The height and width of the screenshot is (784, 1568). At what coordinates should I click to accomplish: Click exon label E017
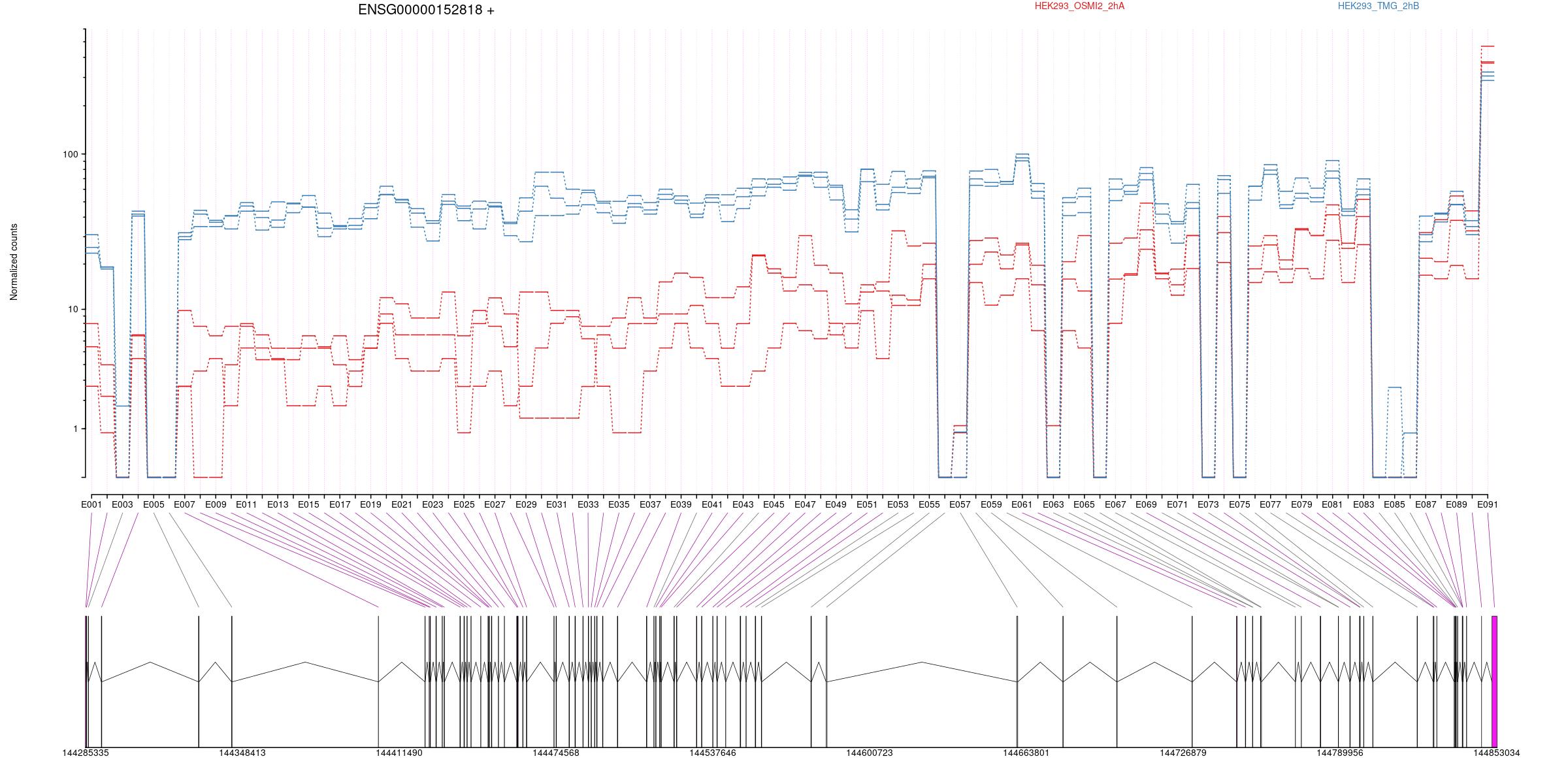click(x=340, y=504)
